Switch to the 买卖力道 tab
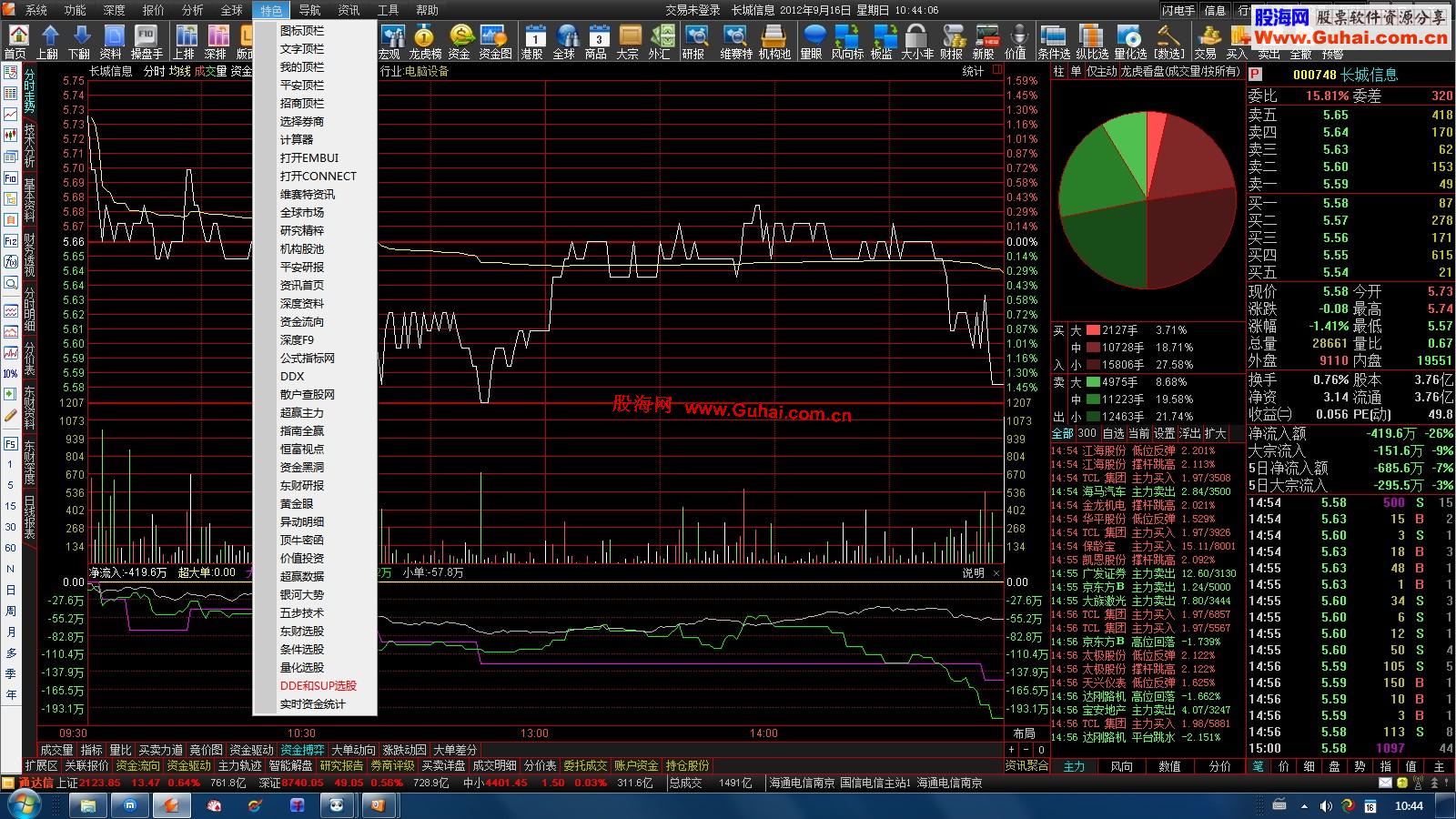The height and width of the screenshot is (819, 1456). (160, 750)
